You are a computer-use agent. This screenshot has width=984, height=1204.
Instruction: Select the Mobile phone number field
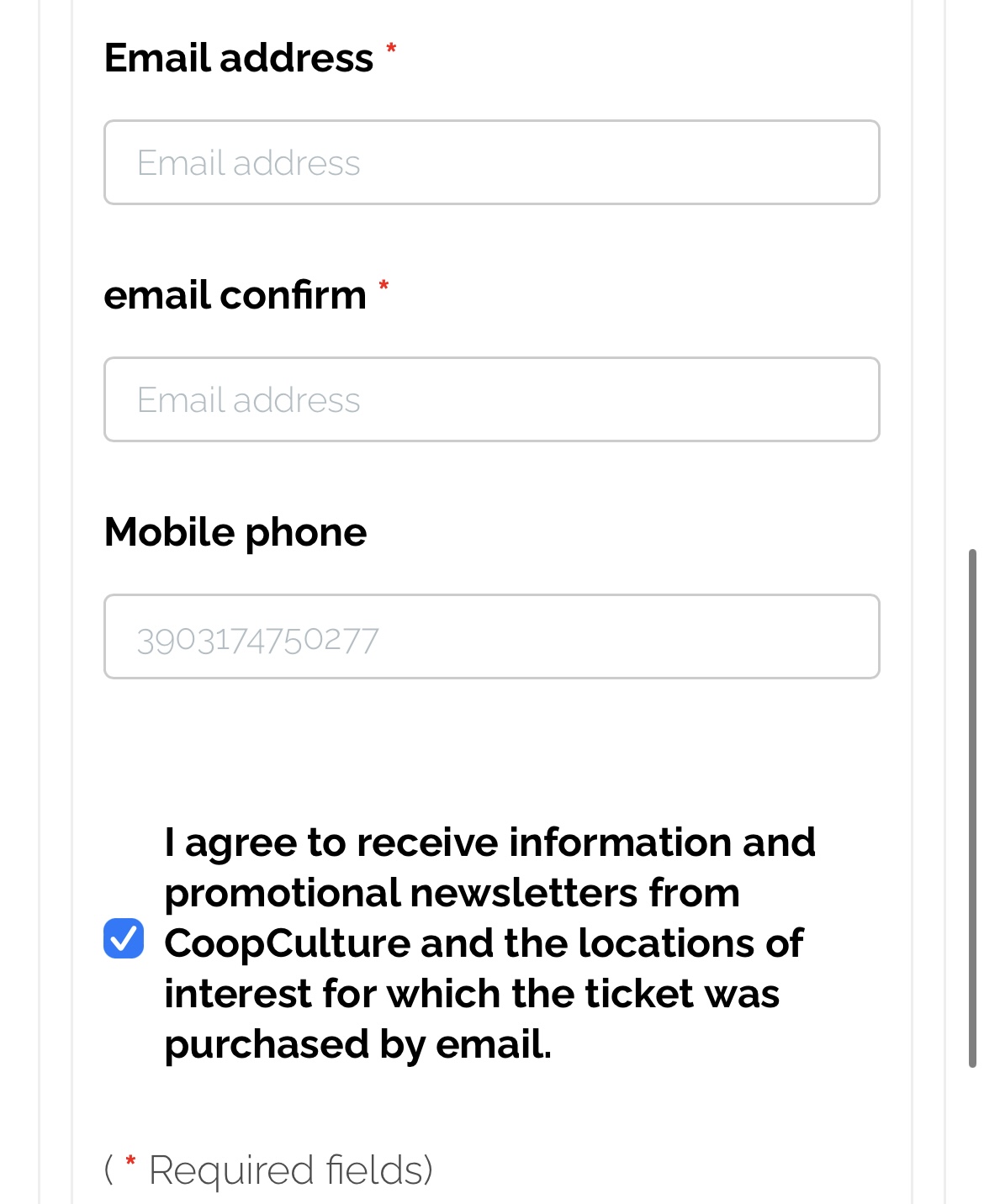[492, 636]
